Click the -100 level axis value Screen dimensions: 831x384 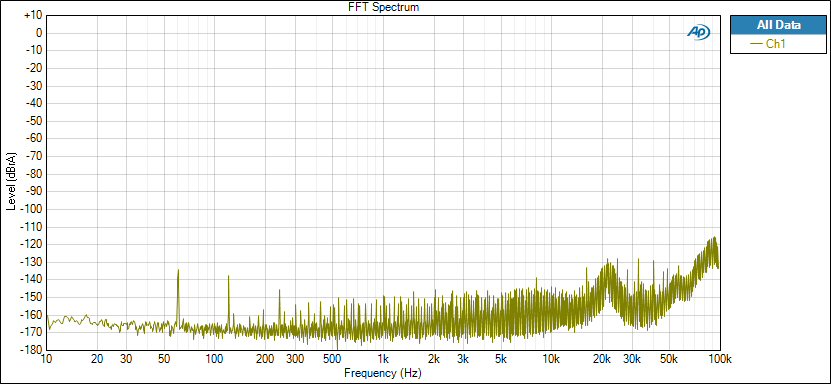(32, 209)
